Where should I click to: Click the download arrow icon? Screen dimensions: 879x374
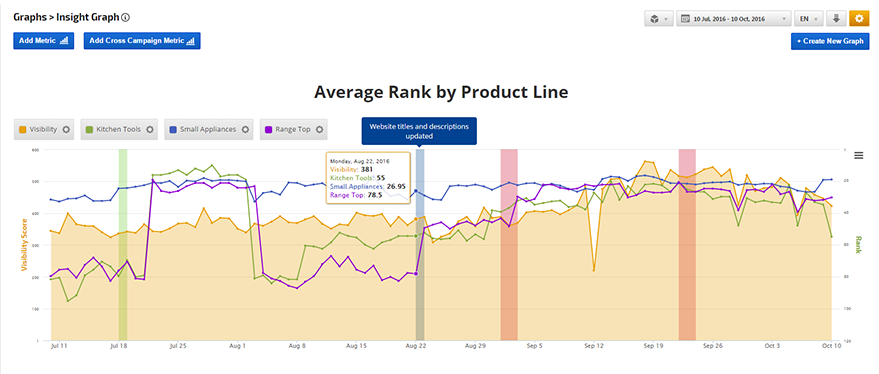tap(836, 19)
